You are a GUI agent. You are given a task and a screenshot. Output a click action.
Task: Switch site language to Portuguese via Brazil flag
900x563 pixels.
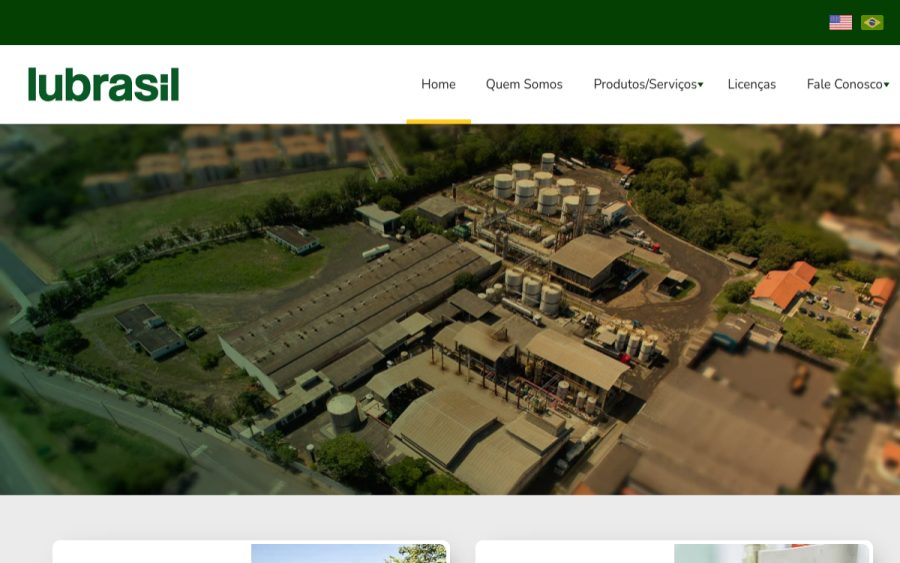click(x=872, y=22)
